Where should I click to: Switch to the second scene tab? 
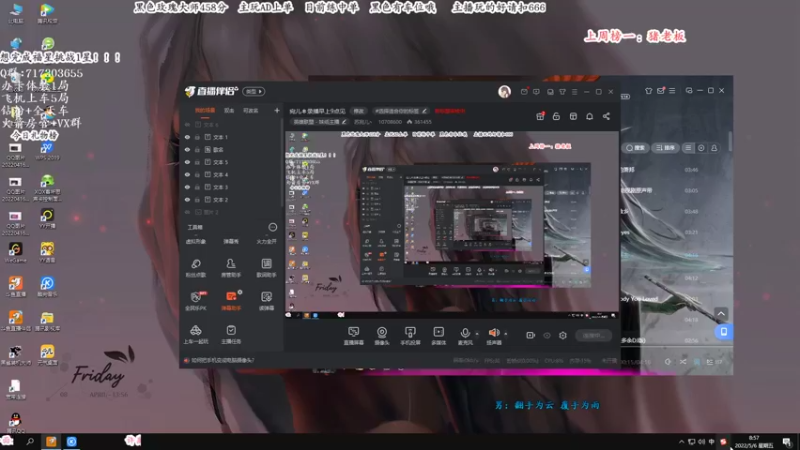[229, 111]
